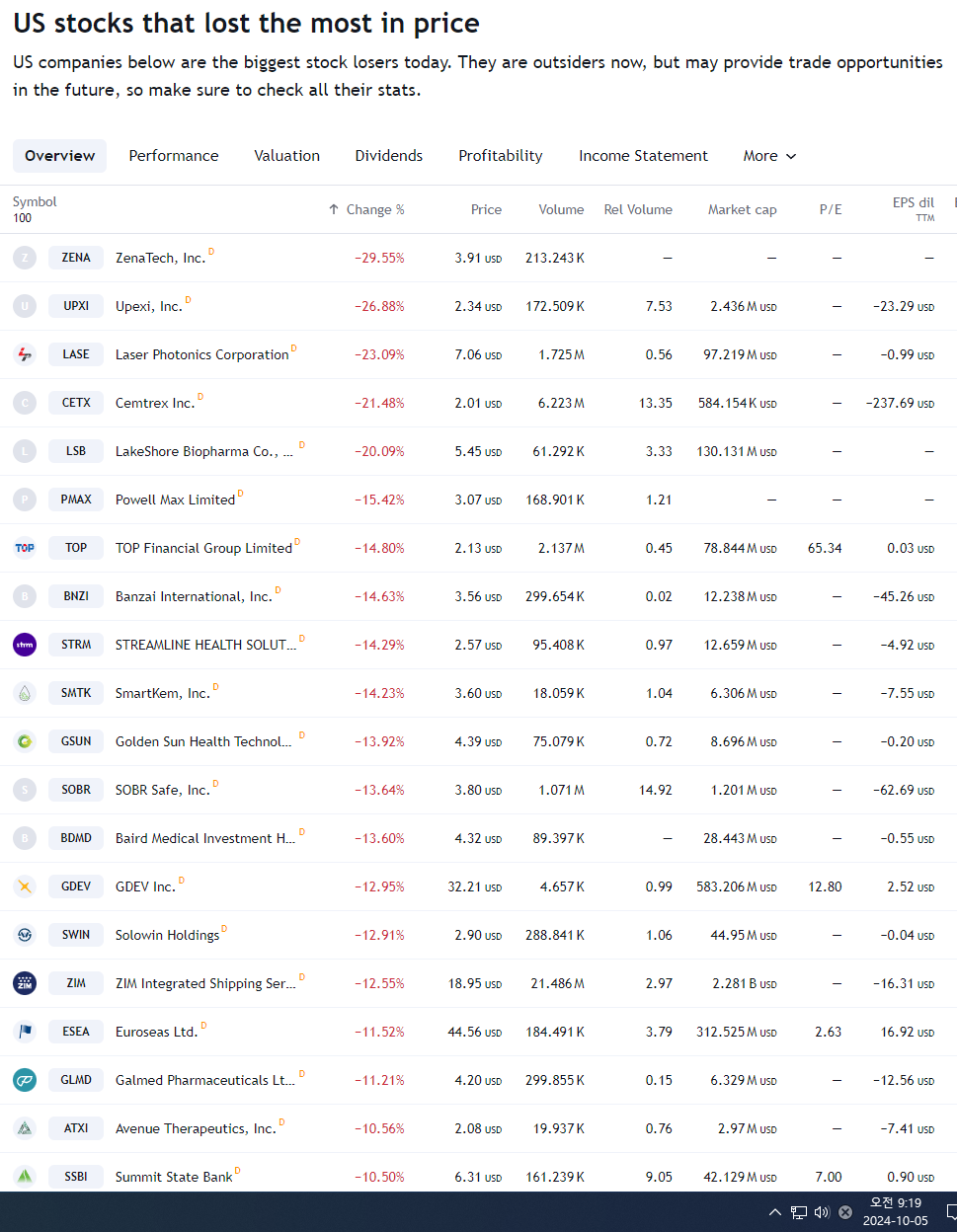Select the Profitability tab
Screen dimensions: 957x1232
click(501, 156)
